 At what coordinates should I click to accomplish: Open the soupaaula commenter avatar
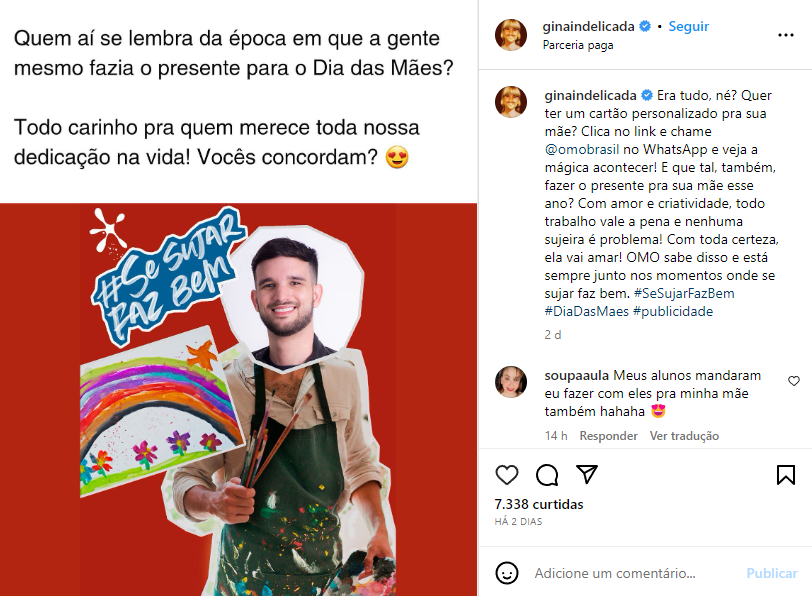511,382
